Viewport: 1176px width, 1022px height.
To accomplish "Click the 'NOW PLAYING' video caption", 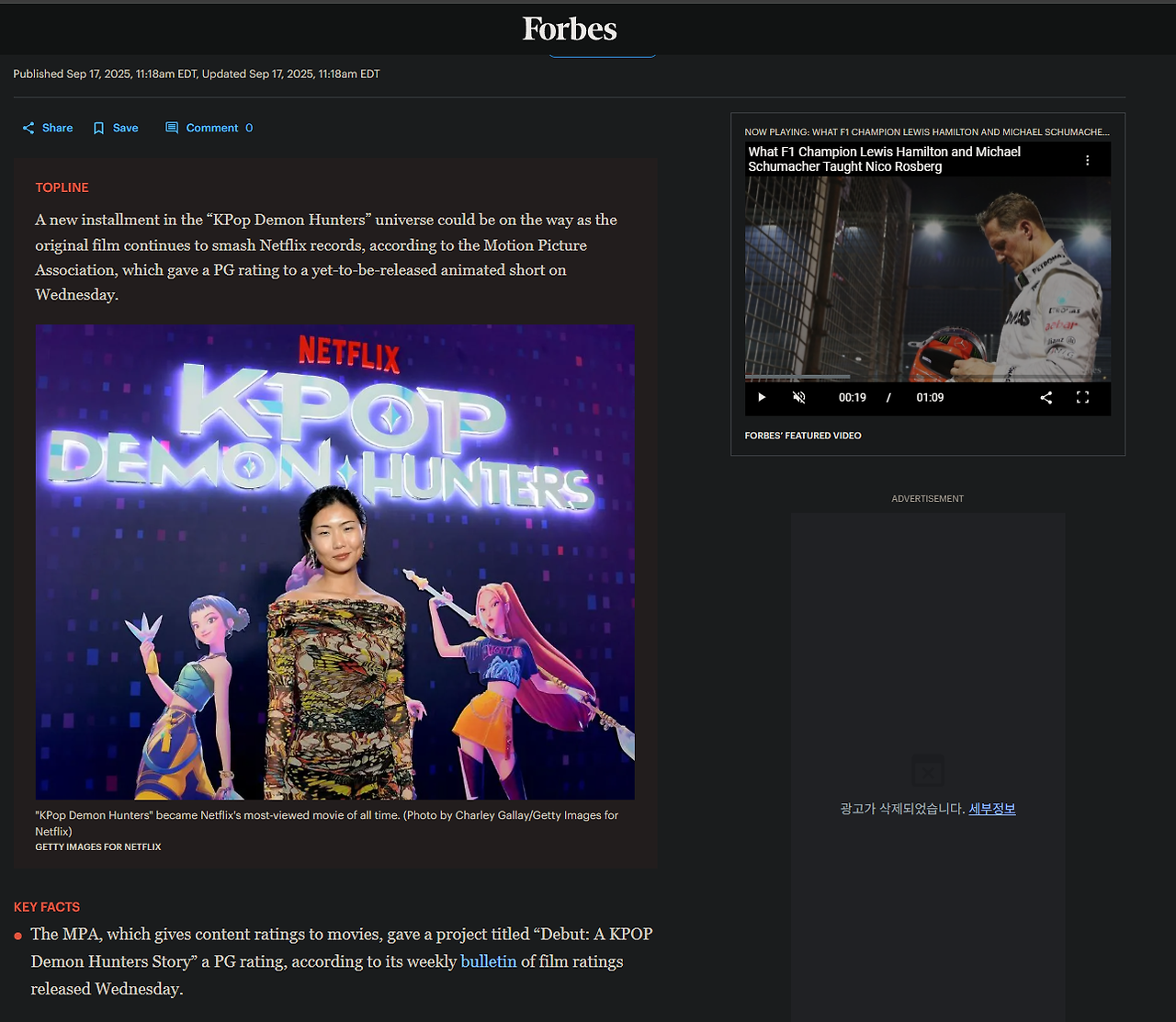I will pyautogui.click(x=927, y=132).
